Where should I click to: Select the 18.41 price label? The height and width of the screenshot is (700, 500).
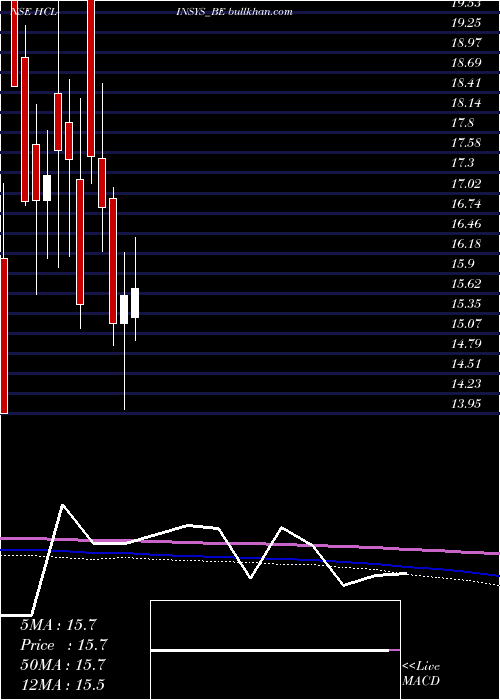click(x=466, y=83)
